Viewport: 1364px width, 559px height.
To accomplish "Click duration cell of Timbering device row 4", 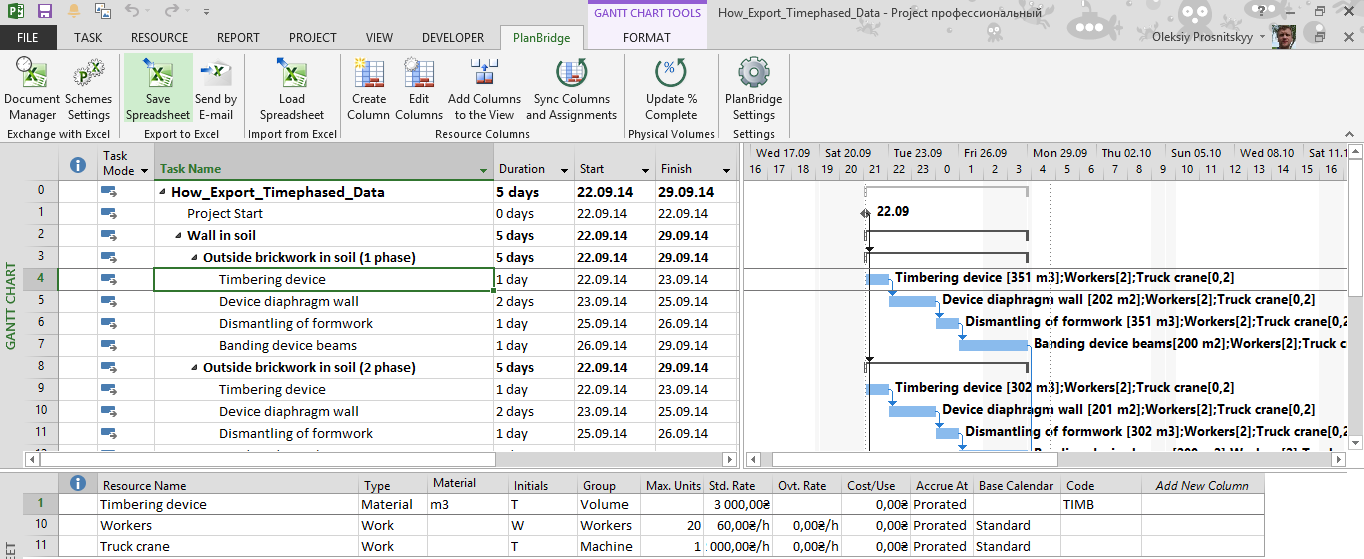I will [533, 280].
